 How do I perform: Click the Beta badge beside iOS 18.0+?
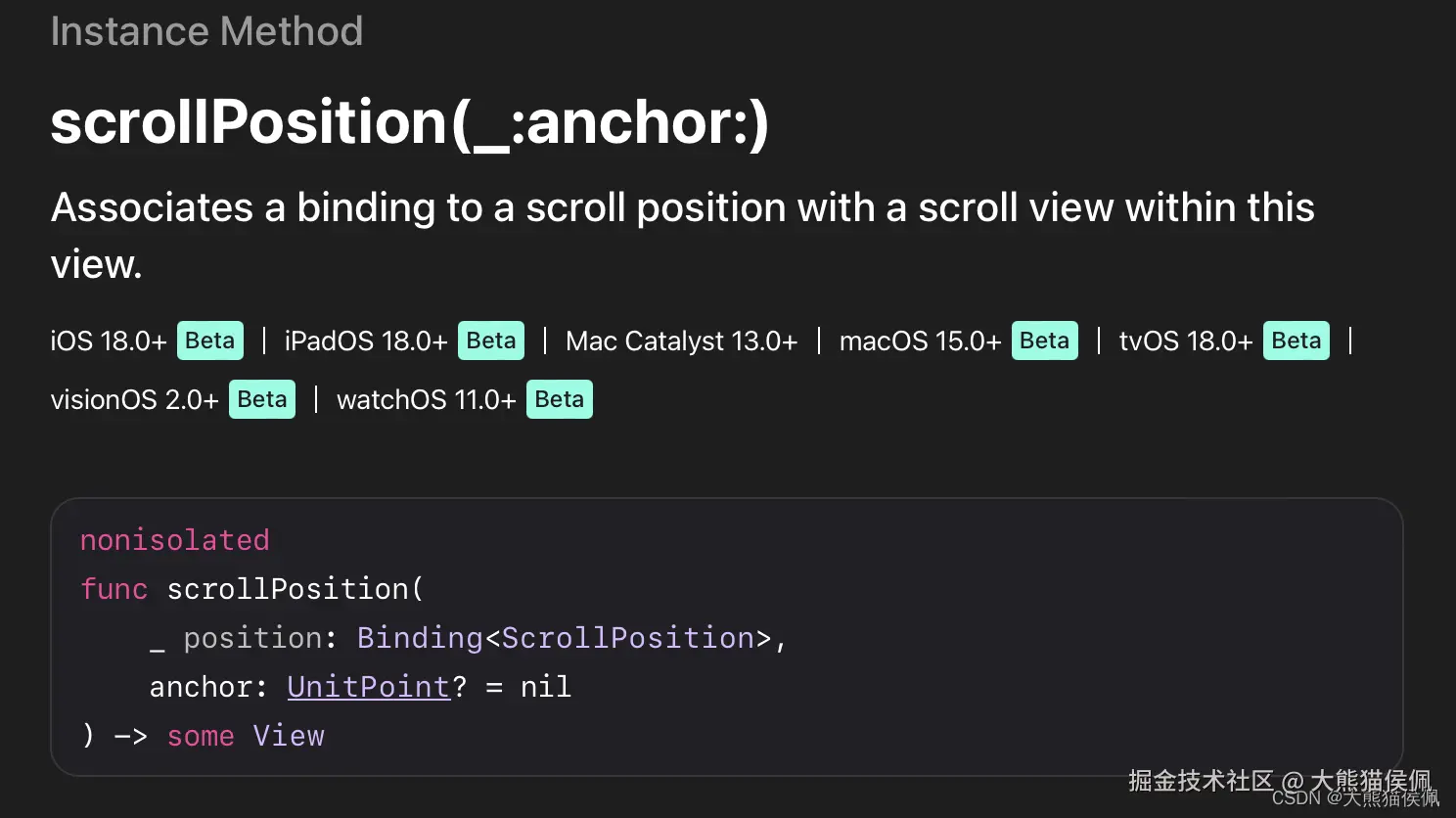pos(210,341)
